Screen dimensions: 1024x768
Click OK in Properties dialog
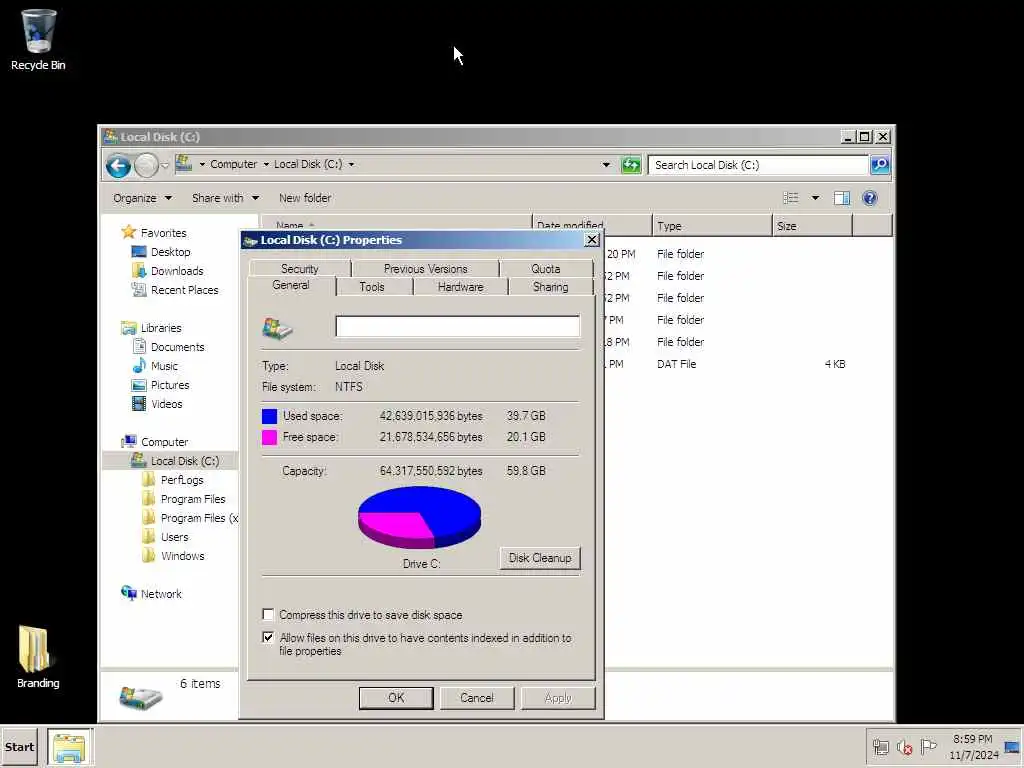(x=396, y=697)
